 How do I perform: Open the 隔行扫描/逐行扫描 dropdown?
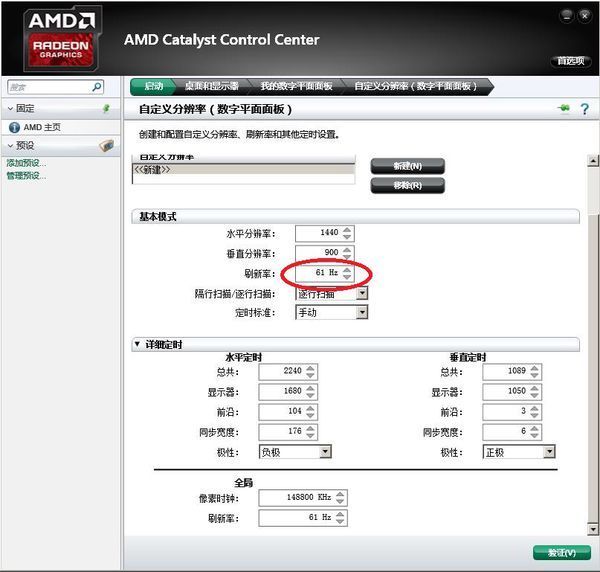[x=362, y=293]
